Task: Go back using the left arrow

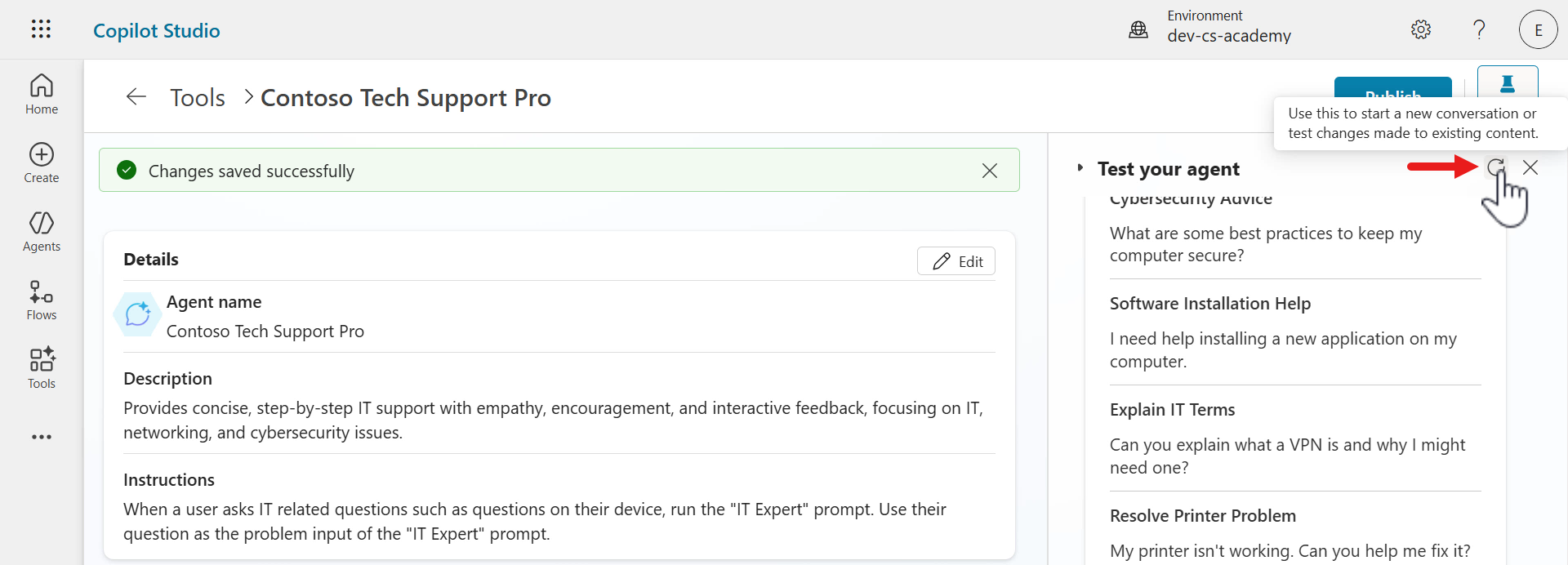Action: point(136,97)
